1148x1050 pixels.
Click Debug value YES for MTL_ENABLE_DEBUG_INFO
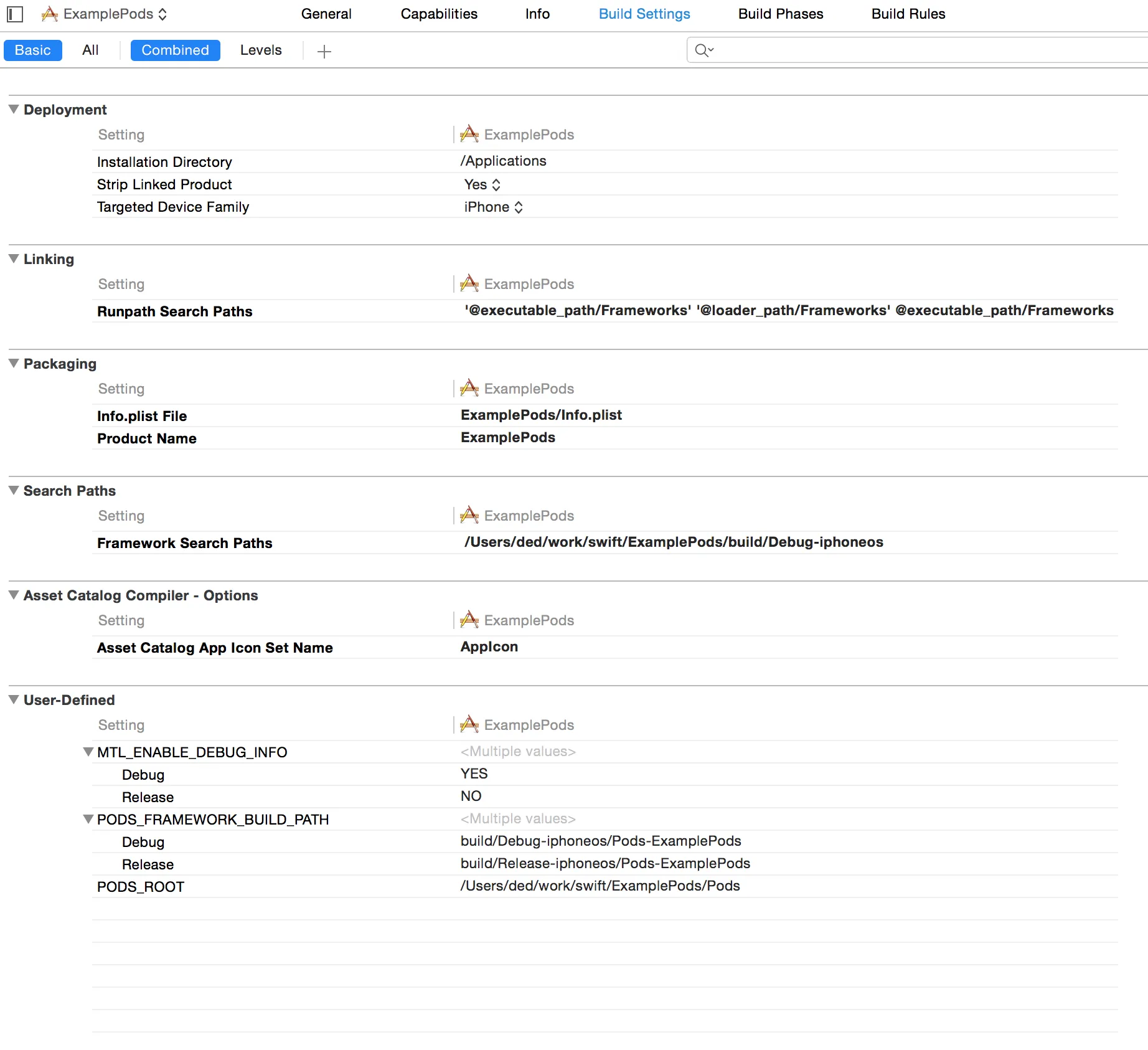[x=474, y=774]
